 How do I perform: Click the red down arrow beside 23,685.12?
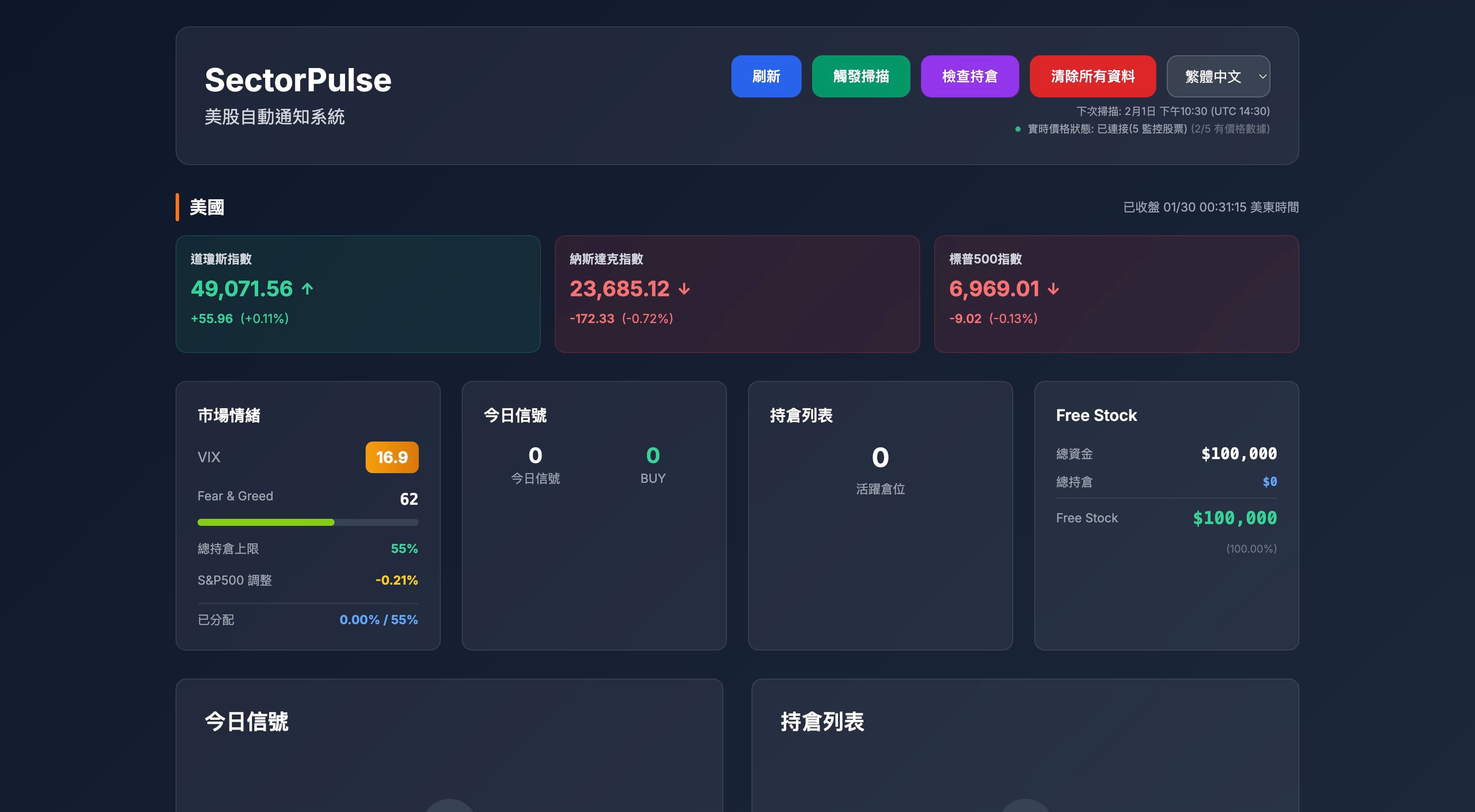tap(684, 289)
